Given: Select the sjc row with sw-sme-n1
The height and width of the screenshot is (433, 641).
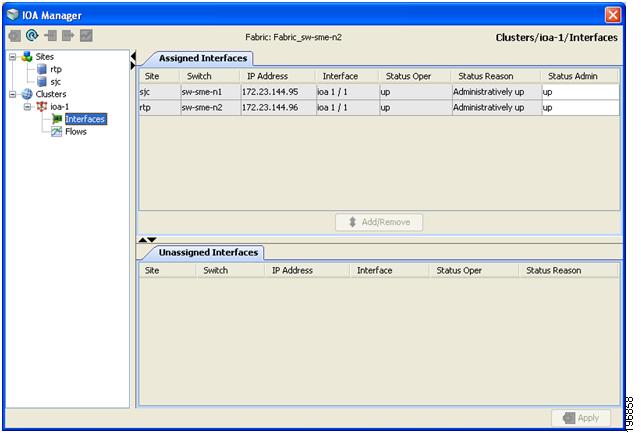Looking at the screenshot, I should (x=379, y=92).
